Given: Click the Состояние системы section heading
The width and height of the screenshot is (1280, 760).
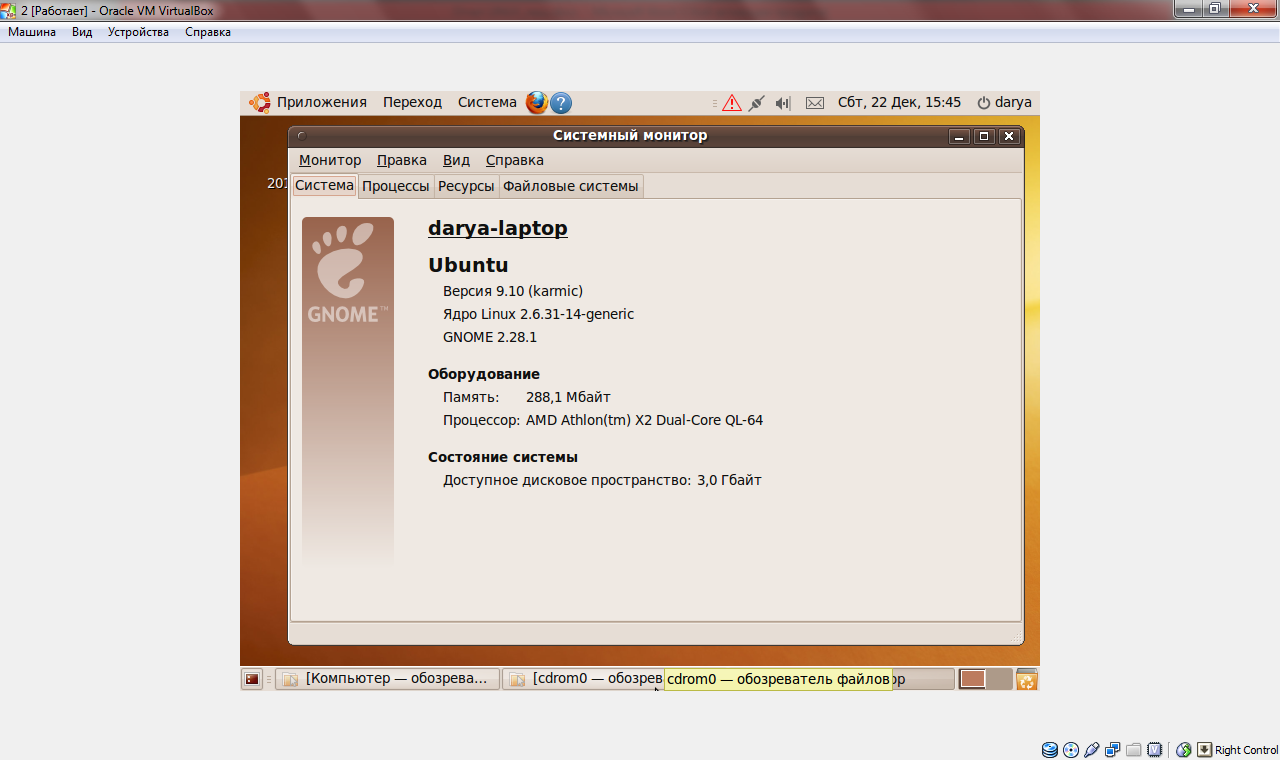Looking at the screenshot, I should click(x=503, y=457).
